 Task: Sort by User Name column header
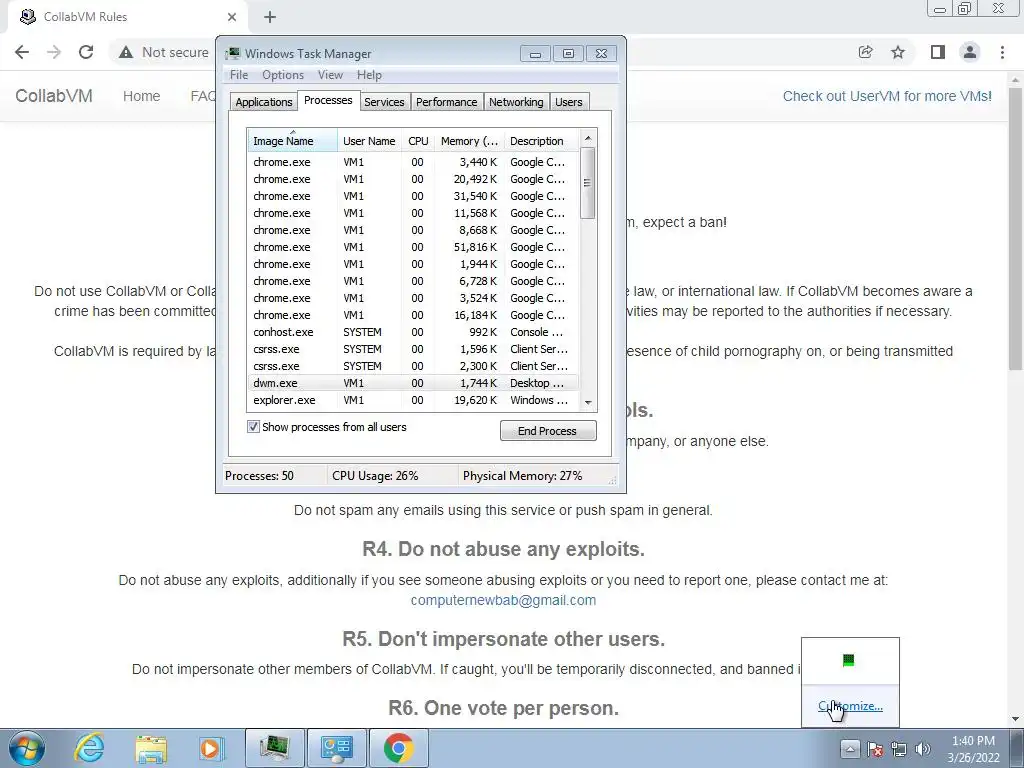[369, 141]
